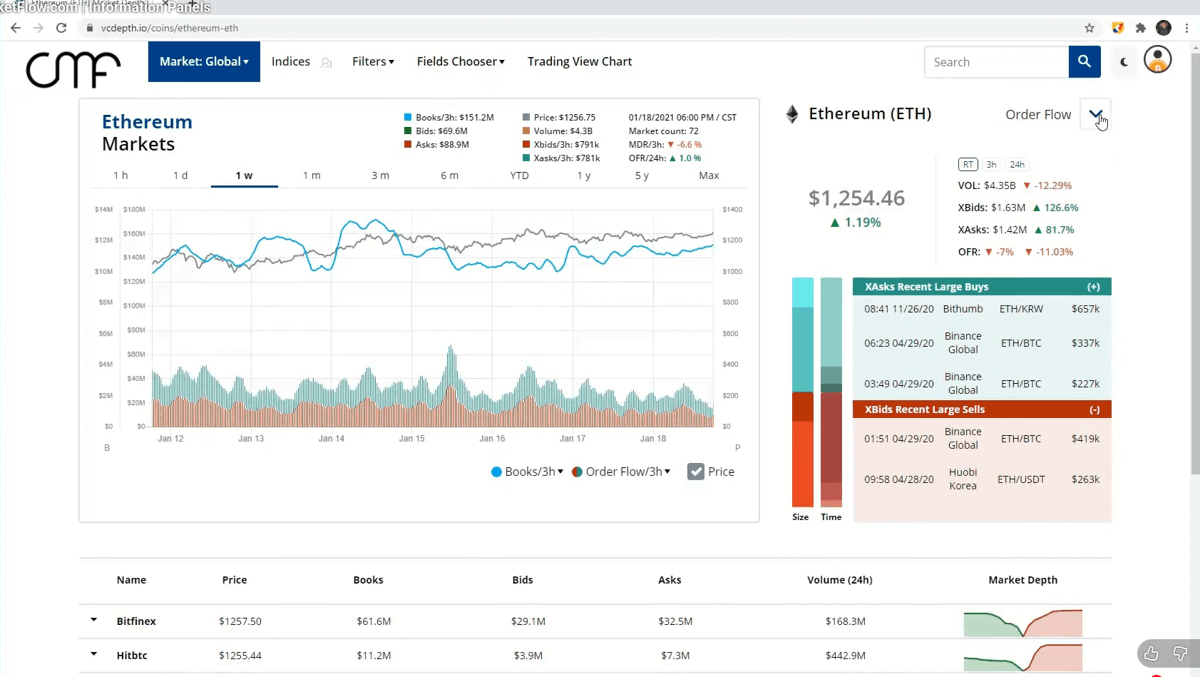Click the CMF logo

click(x=73, y=68)
